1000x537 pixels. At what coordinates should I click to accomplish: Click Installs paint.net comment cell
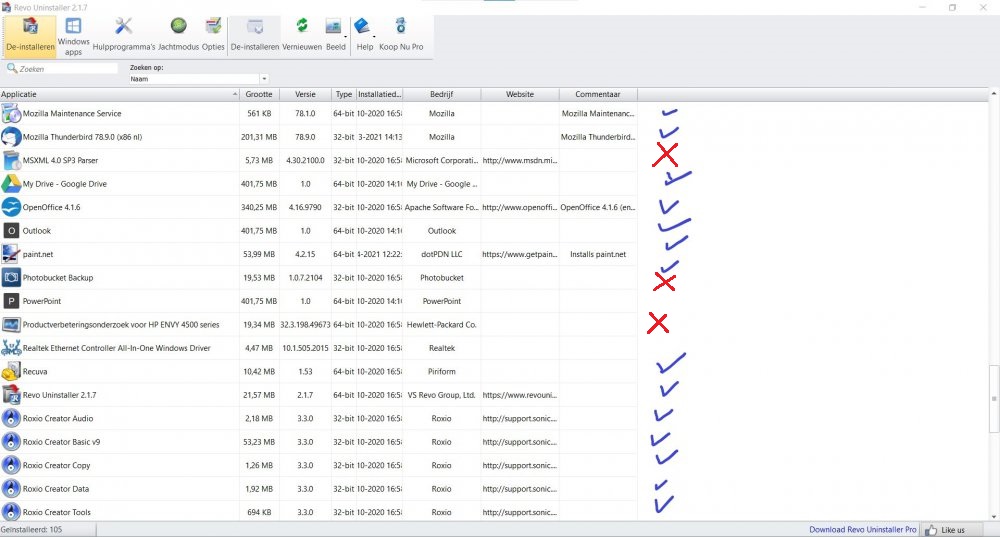click(598, 254)
